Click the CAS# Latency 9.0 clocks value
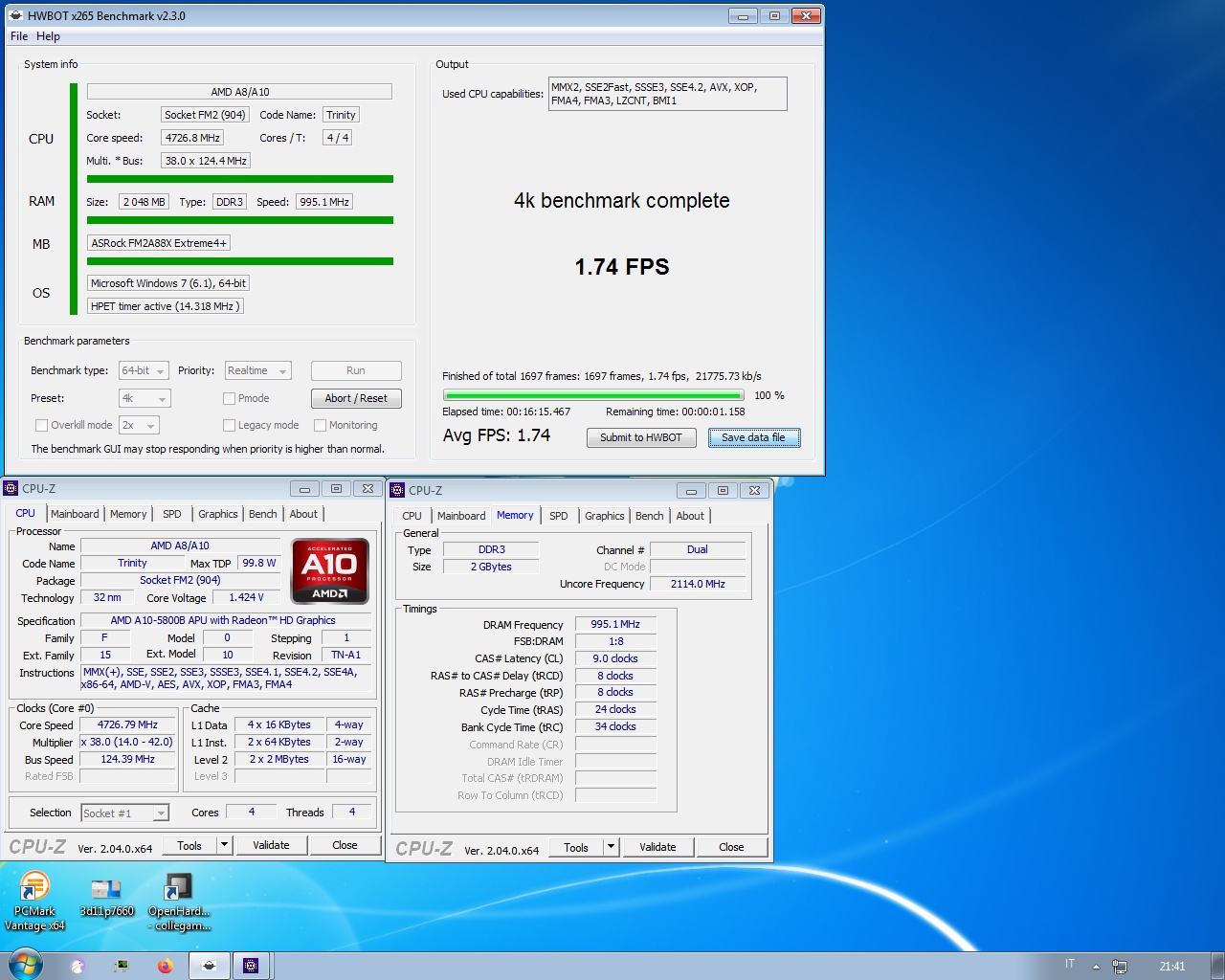 (x=615, y=658)
